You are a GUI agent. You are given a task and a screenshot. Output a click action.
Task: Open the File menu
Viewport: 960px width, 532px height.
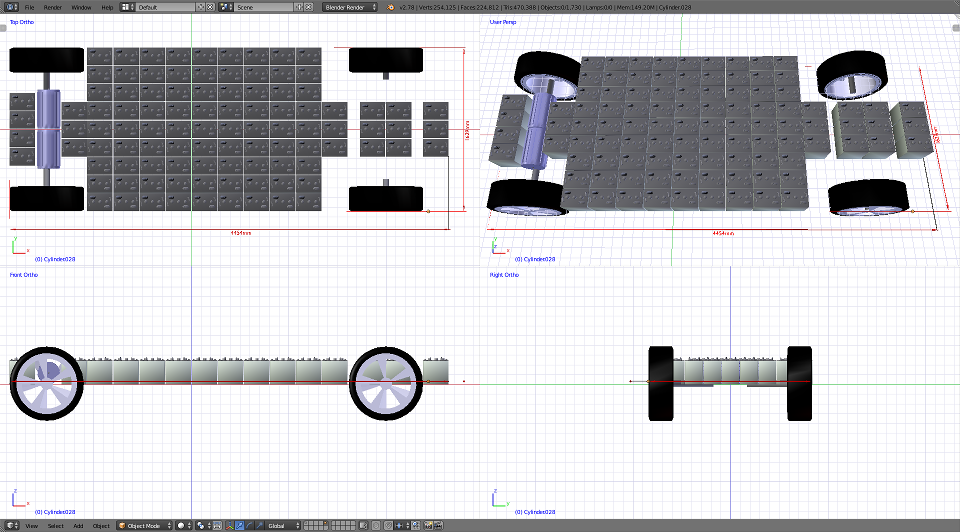pos(30,7)
